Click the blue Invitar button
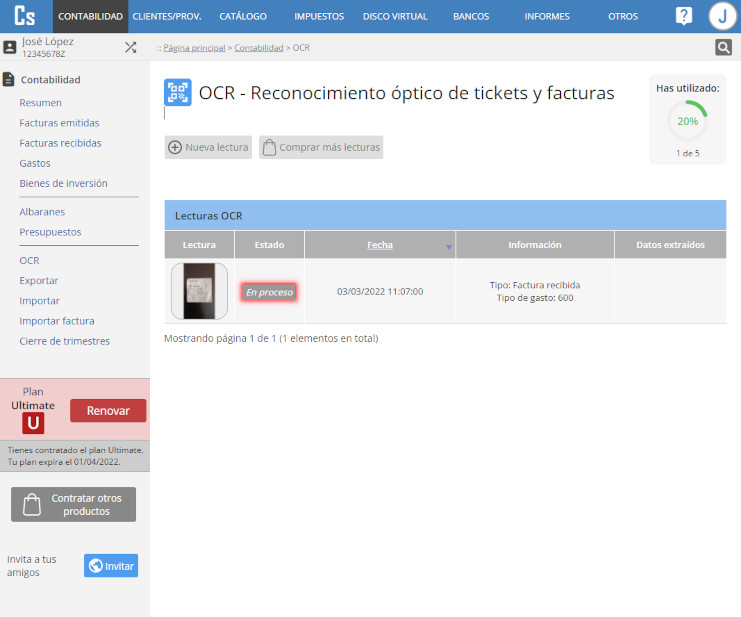Screen dimensions: 741x617 [x=111, y=566]
